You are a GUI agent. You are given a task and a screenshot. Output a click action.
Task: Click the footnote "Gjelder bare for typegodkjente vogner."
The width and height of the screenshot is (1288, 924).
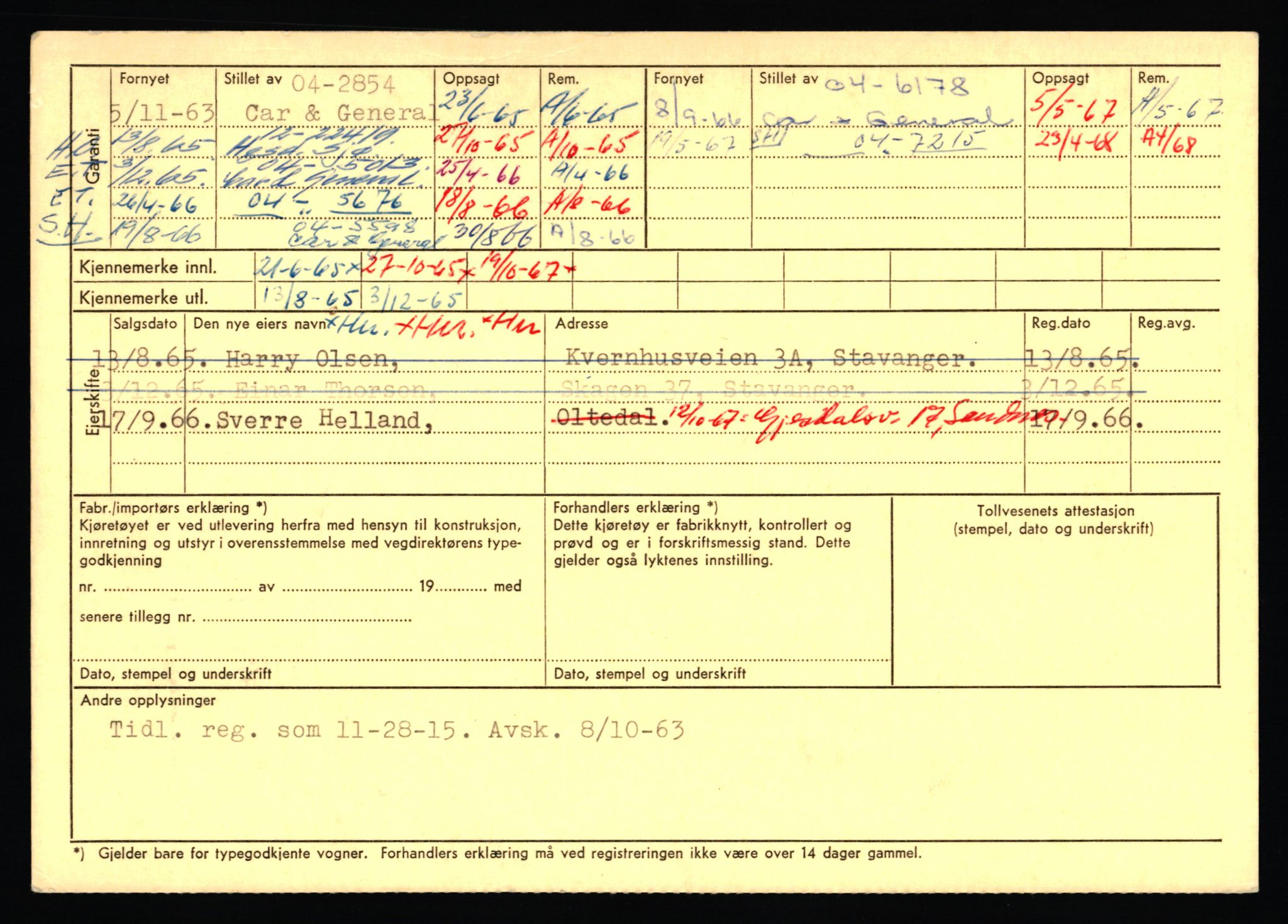[232, 854]
